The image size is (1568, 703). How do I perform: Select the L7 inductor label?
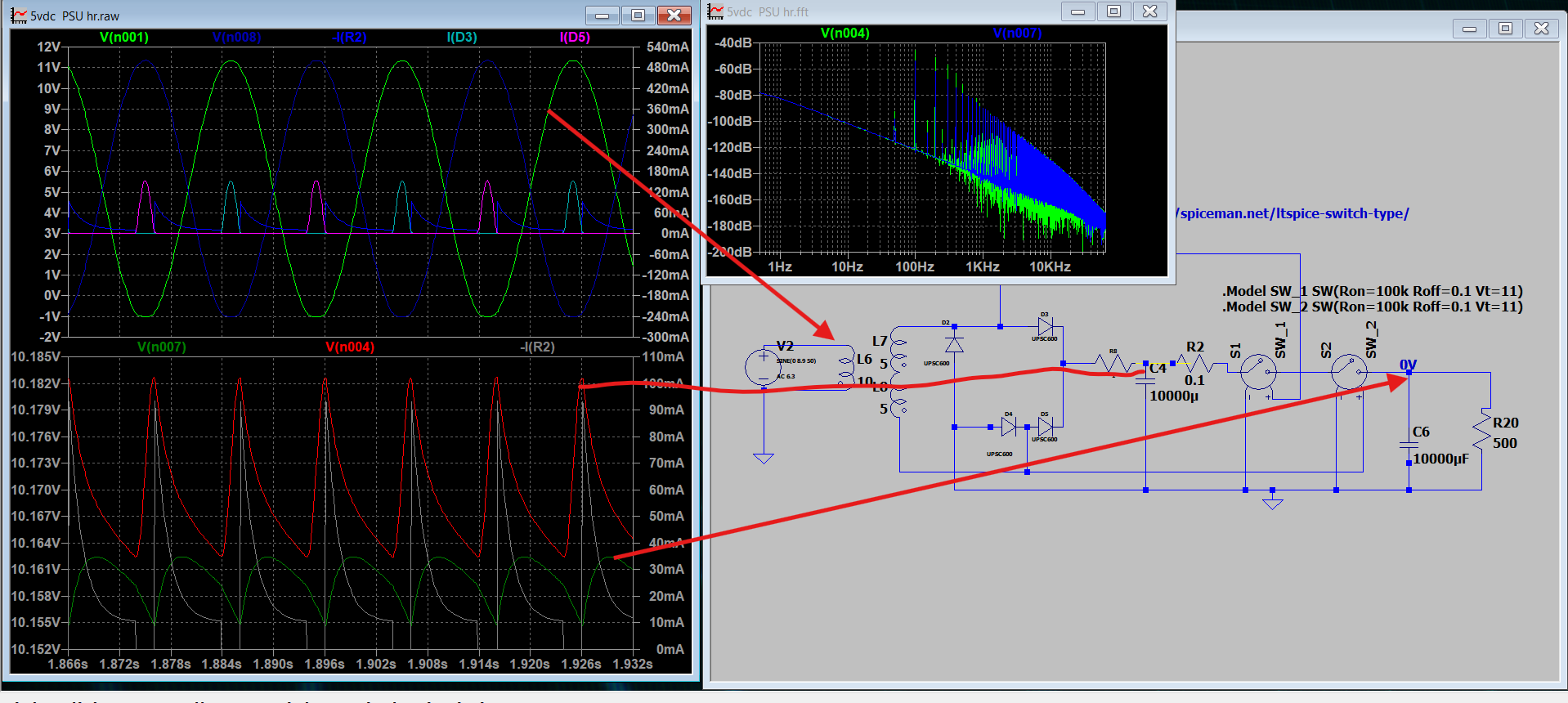click(880, 341)
